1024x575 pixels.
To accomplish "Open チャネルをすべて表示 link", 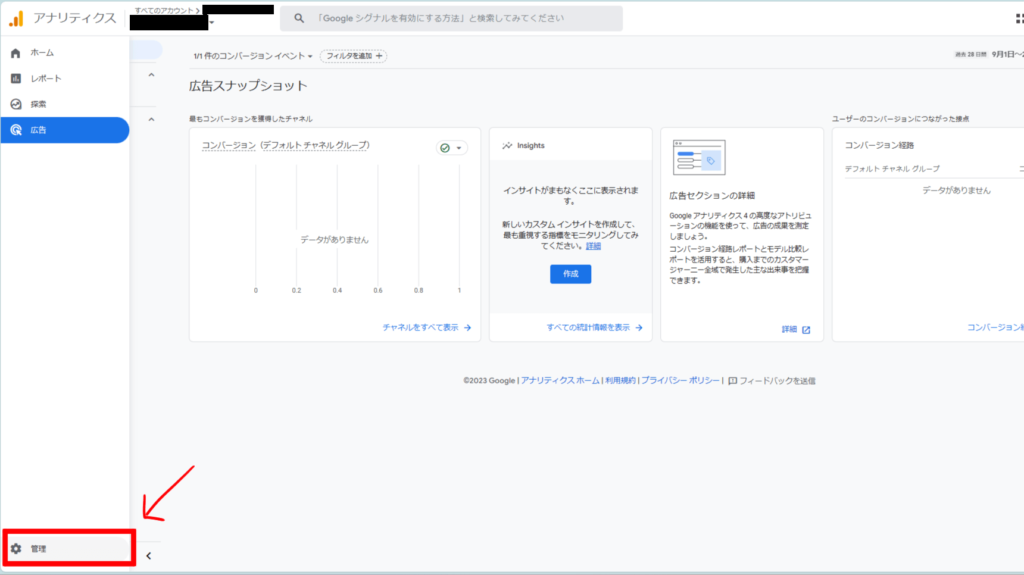I will [x=426, y=327].
